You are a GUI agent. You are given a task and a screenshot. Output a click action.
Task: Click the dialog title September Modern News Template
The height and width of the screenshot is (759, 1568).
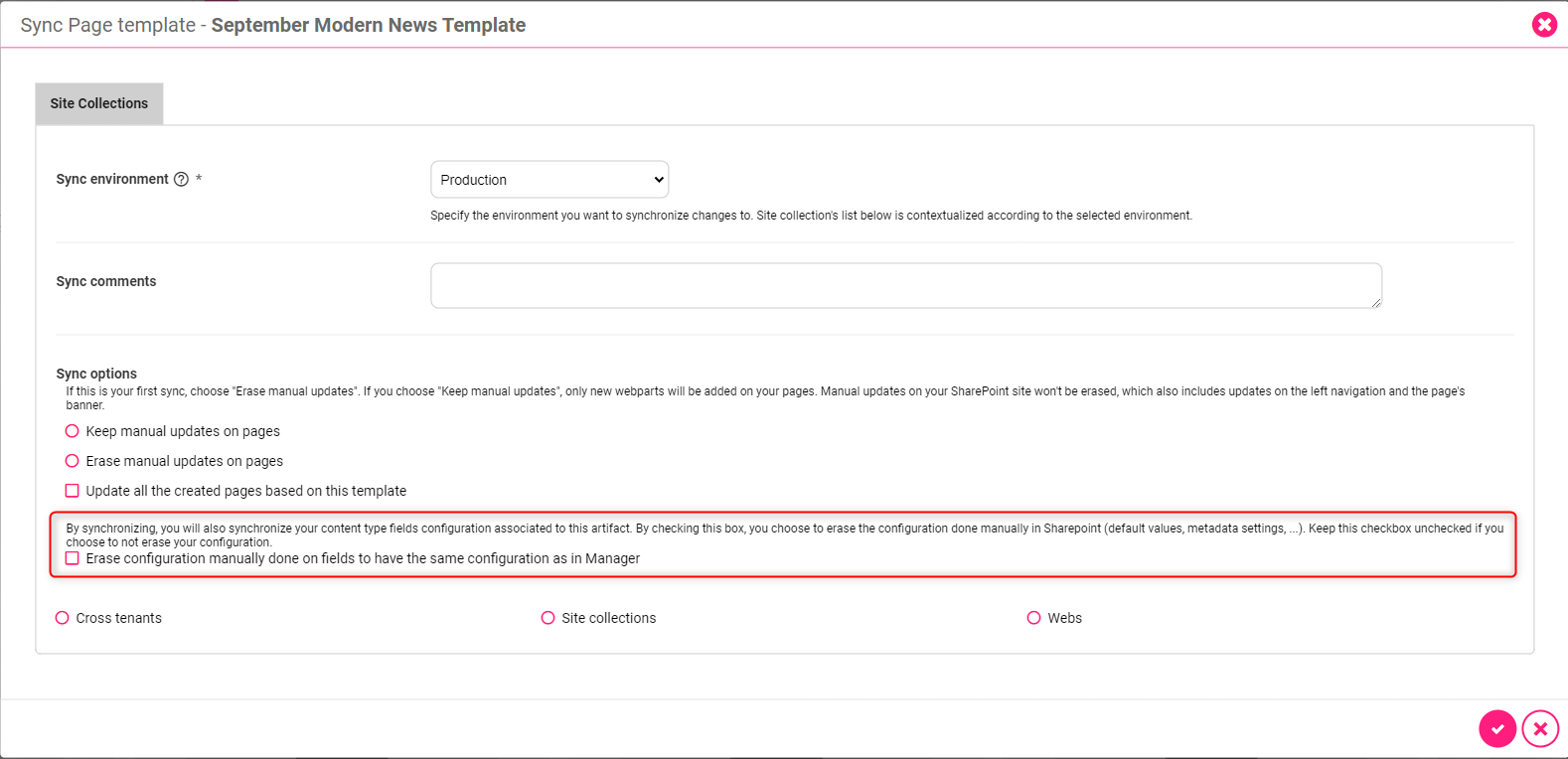tap(367, 25)
